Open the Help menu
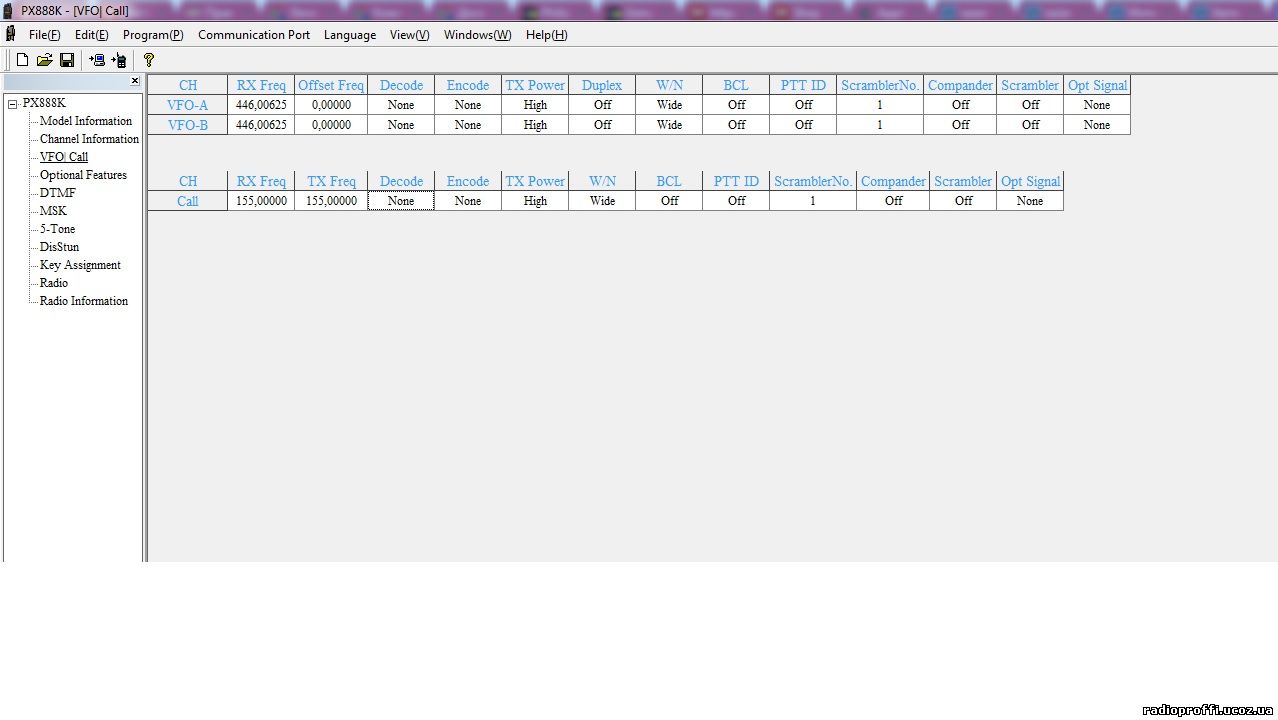1278x720 pixels. pos(546,34)
